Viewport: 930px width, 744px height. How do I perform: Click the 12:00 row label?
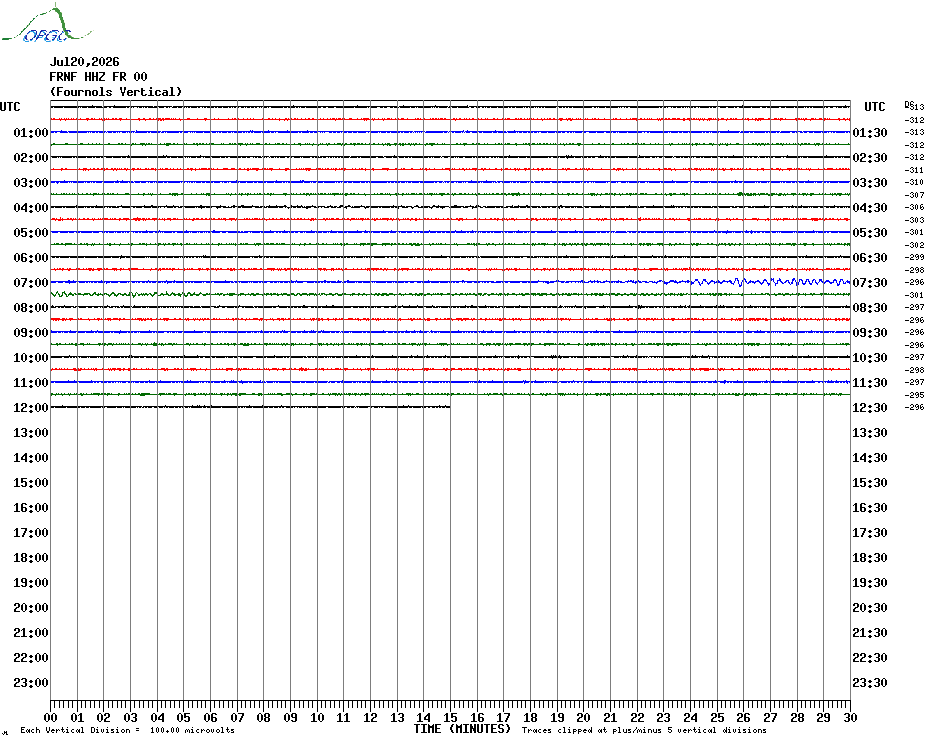(x=31, y=408)
